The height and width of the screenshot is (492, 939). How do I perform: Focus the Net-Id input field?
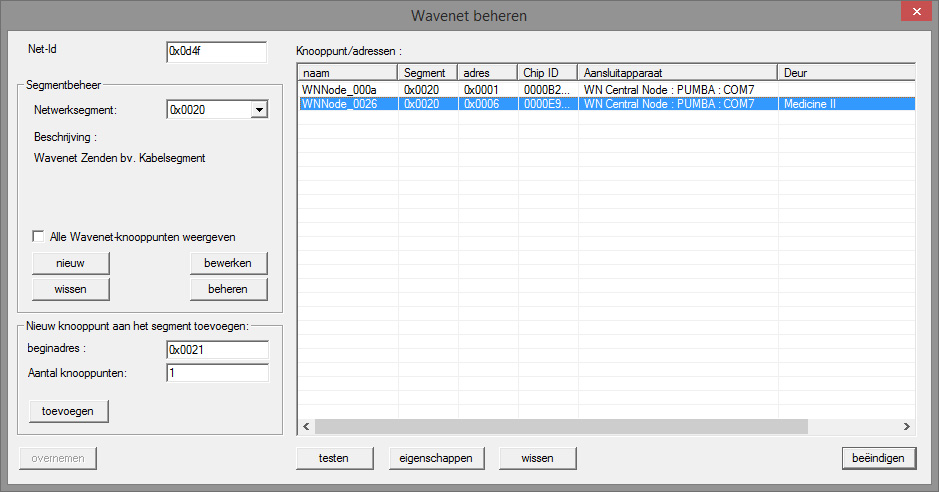[x=216, y=52]
